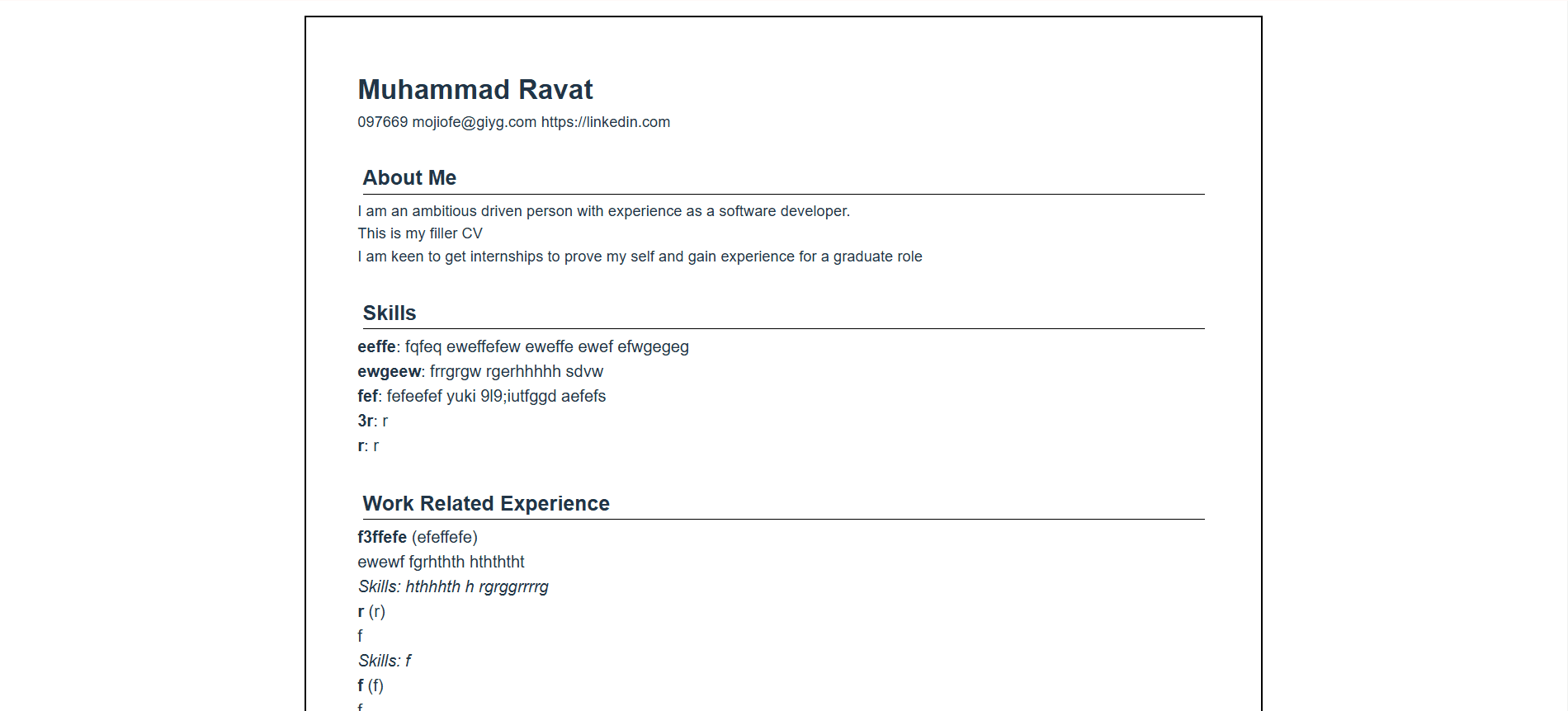The height and width of the screenshot is (711, 1568).
Task: Click the Skills section heading
Action: pyautogui.click(x=390, y=313)
